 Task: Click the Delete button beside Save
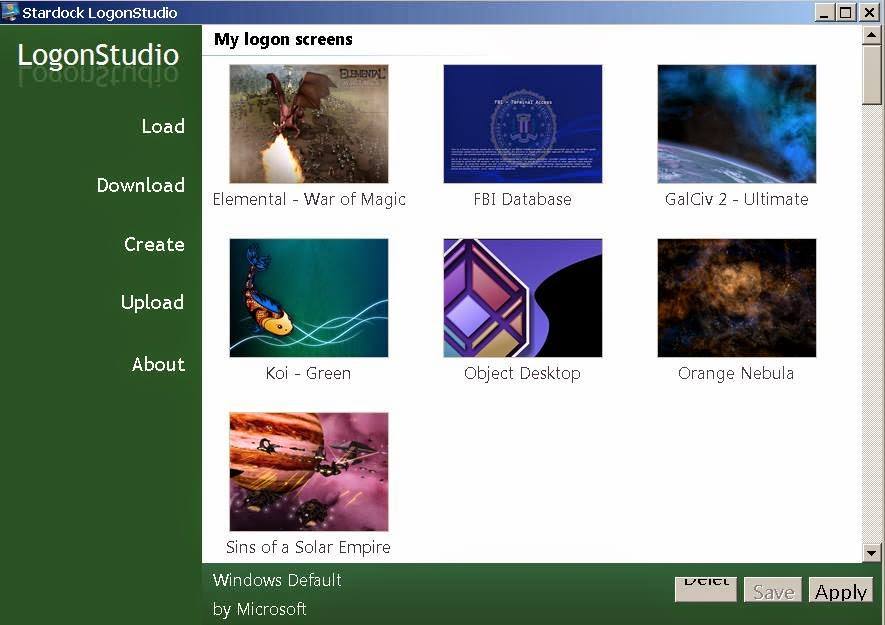(x=706, y=589)
